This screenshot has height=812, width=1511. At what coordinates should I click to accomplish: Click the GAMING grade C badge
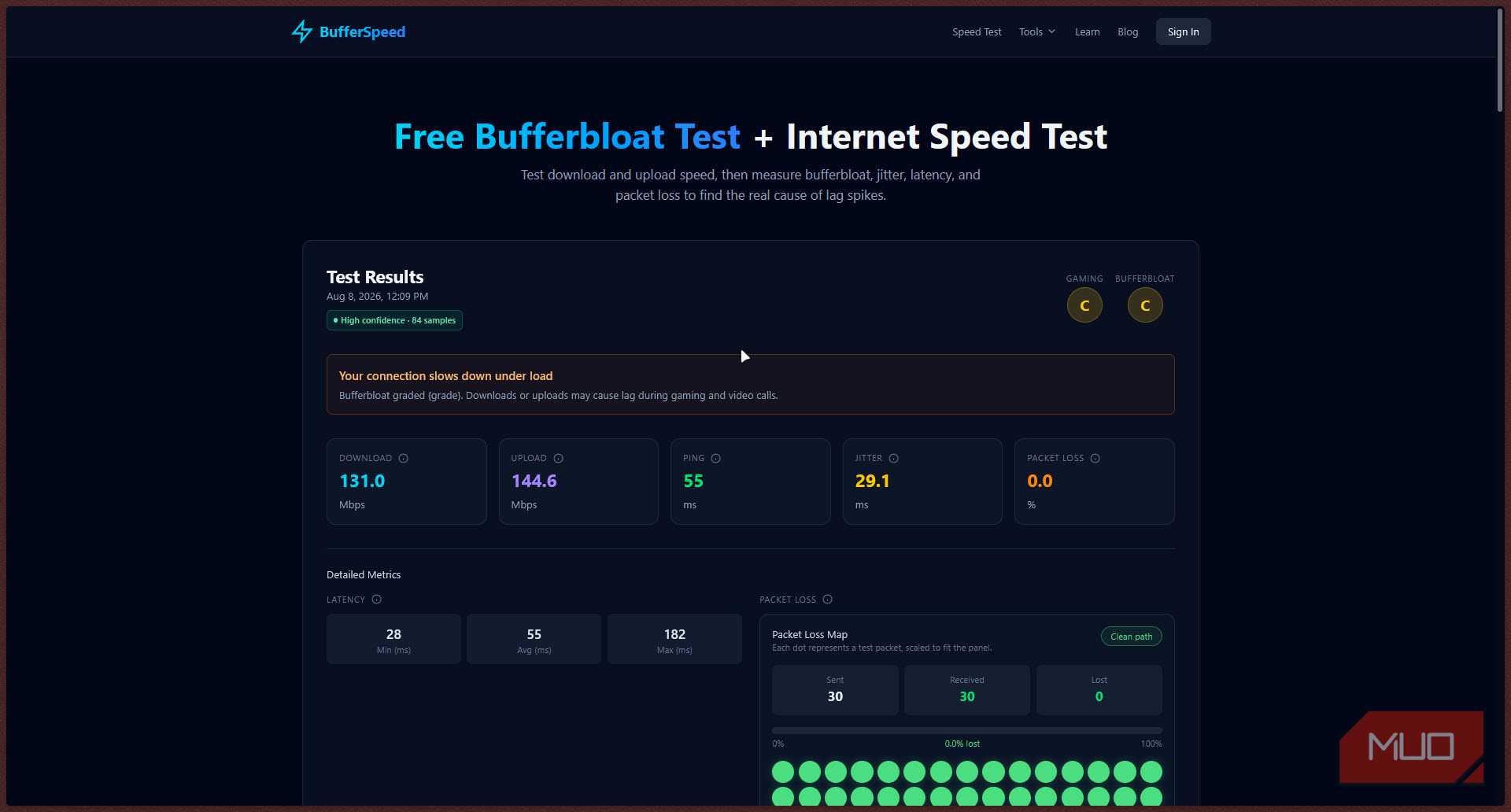click(1084, 305)
